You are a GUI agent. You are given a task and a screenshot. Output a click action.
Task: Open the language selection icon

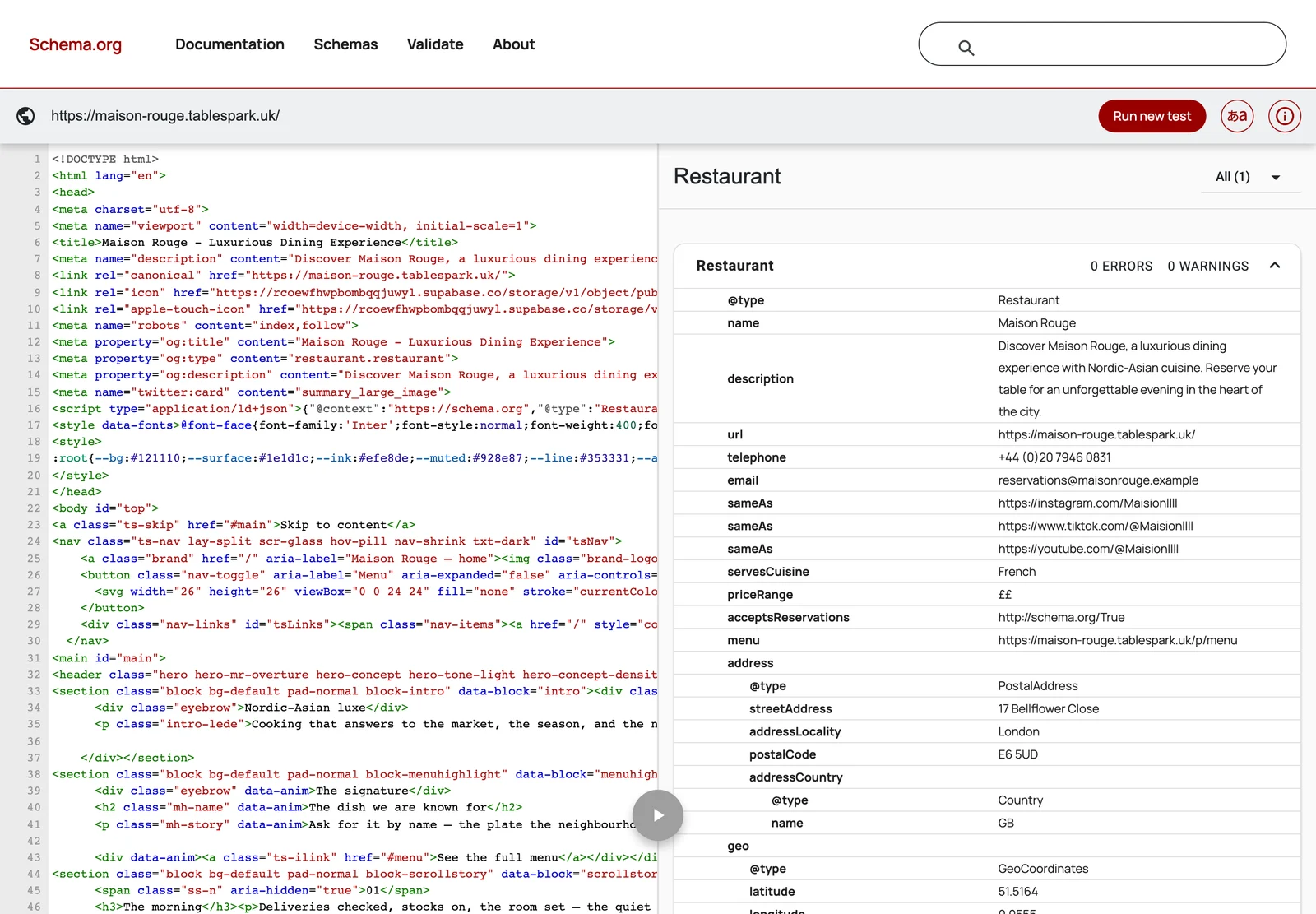[1237, 116]
